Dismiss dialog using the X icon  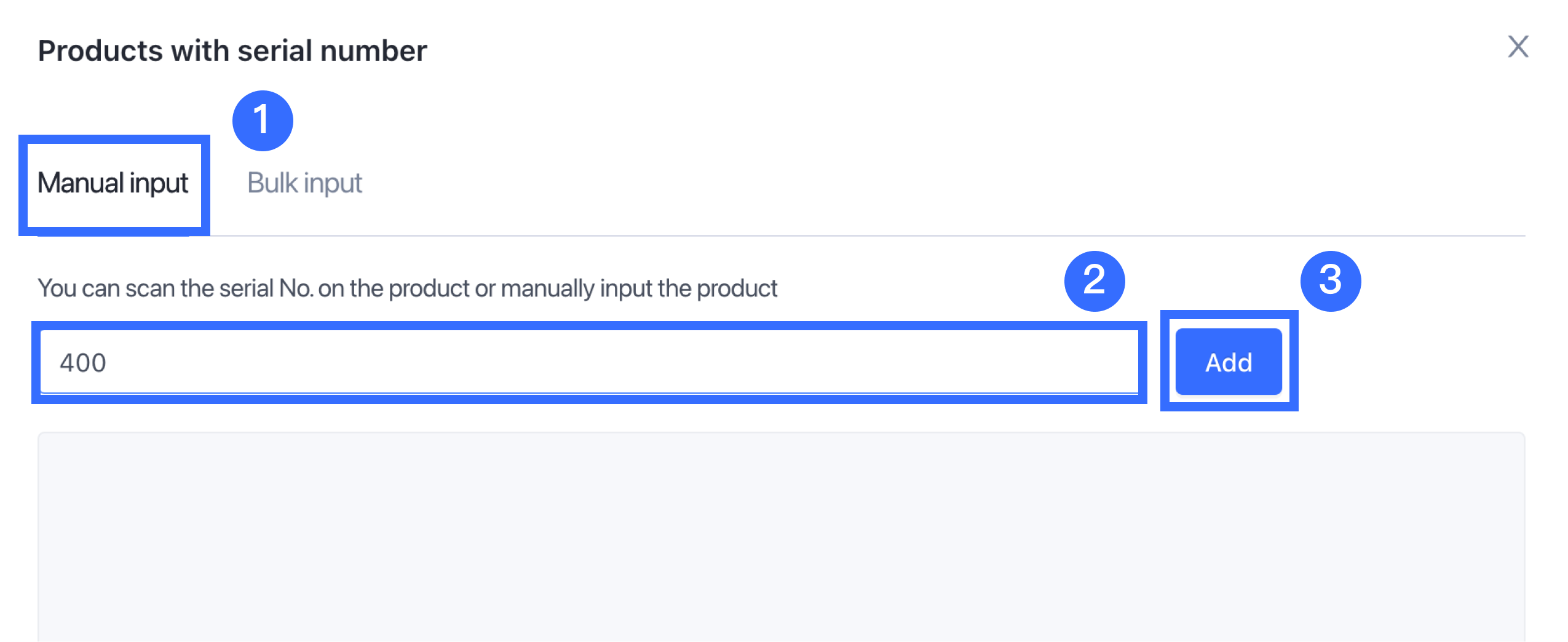(x=1518, y=47)
